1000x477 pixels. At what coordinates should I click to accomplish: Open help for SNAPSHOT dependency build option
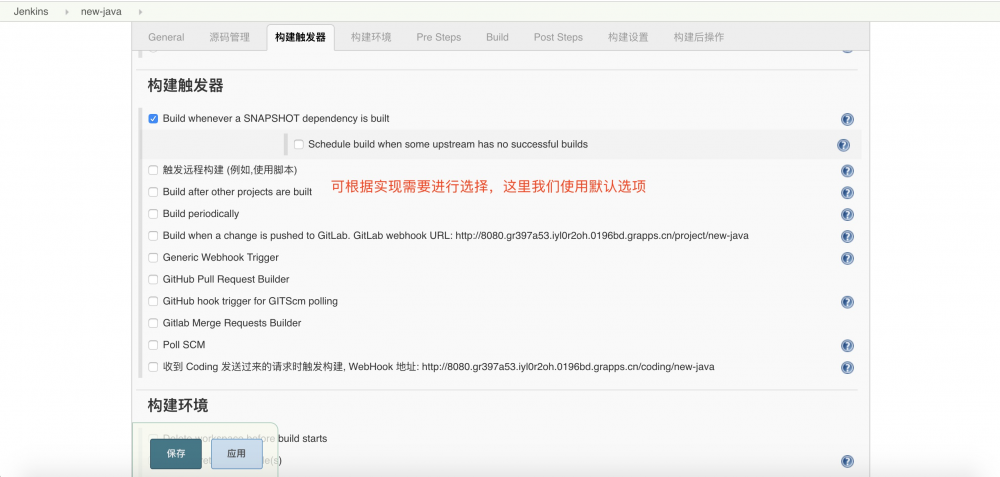click(x=847, y=119)
